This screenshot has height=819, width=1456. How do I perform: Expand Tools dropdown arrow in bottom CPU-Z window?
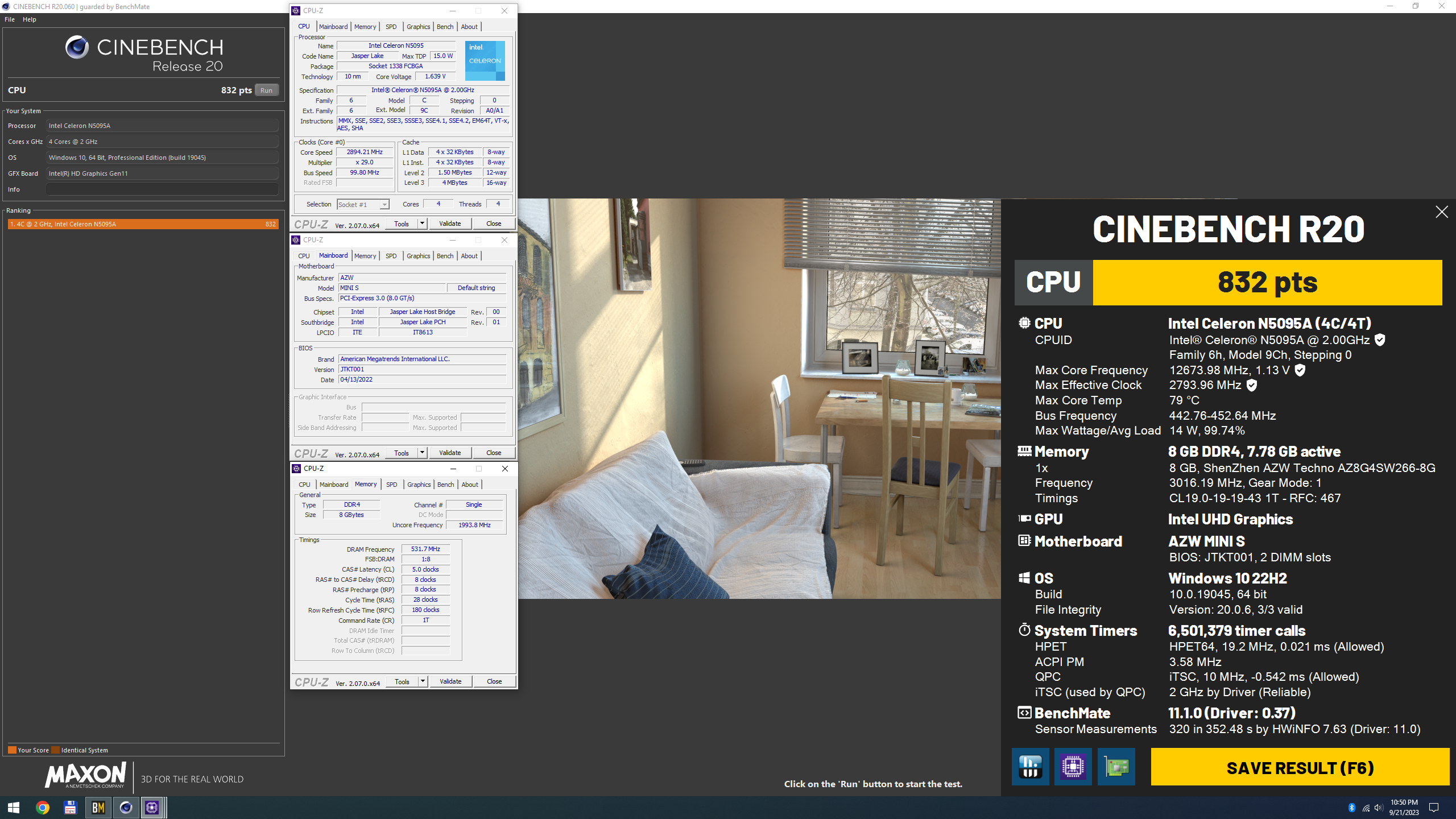tap(423, 681)
